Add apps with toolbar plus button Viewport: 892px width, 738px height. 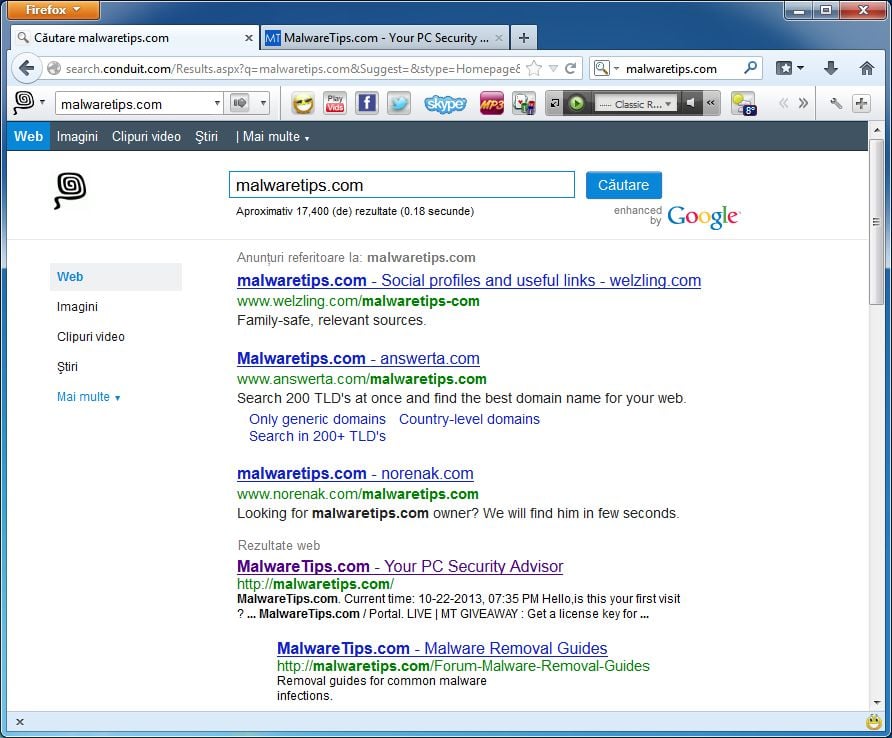861,104
